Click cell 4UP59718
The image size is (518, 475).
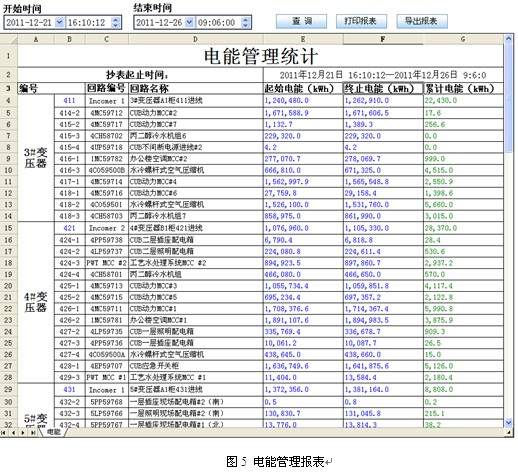tap(107, 147)
